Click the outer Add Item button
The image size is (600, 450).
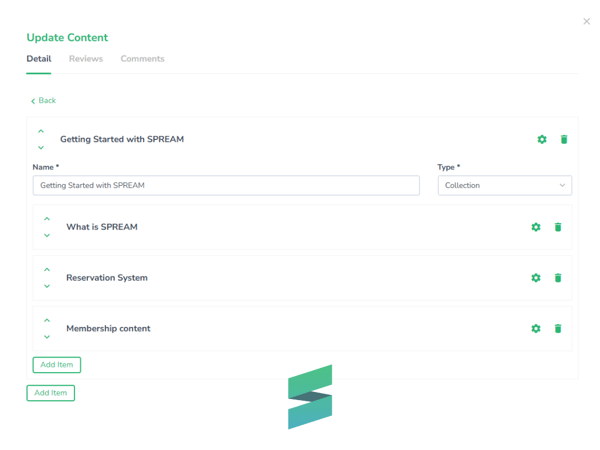(51, 393)
